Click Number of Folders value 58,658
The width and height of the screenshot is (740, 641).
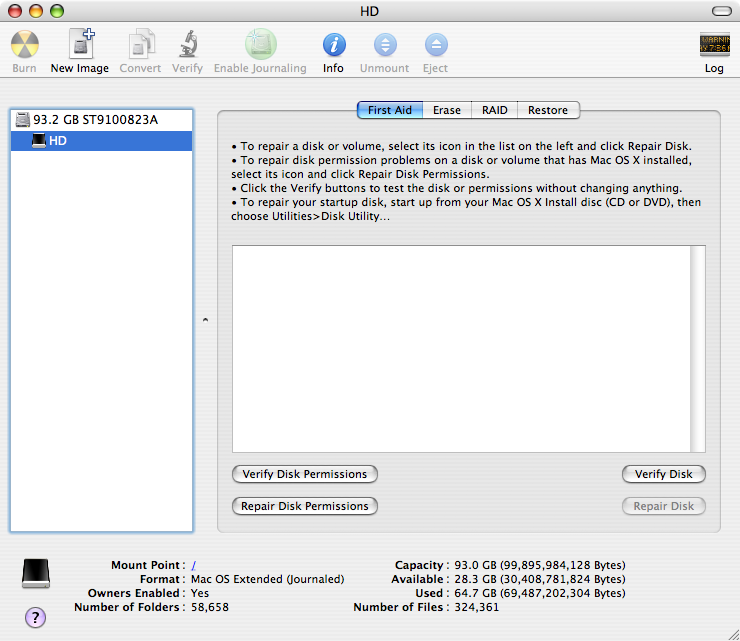(210, 607)
